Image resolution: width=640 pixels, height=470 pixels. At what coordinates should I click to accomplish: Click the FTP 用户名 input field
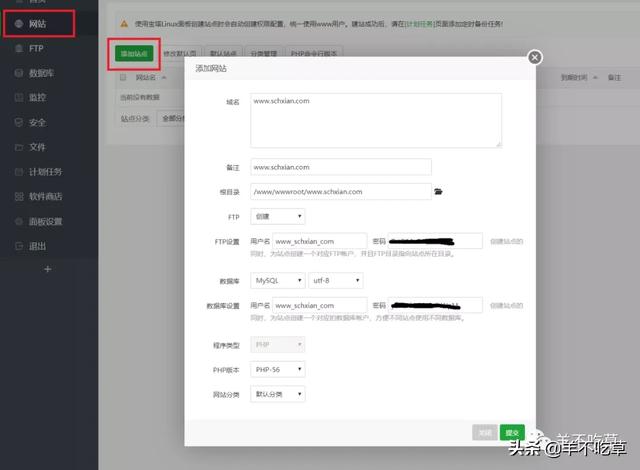tap(320, 241)
